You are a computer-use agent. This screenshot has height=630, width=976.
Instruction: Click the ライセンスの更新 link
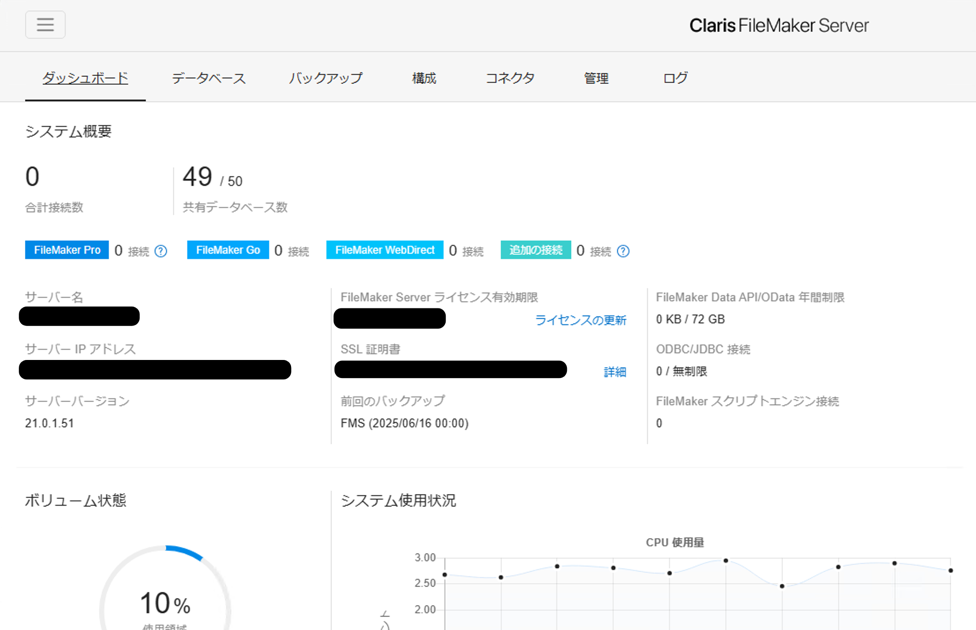[581, 320]
